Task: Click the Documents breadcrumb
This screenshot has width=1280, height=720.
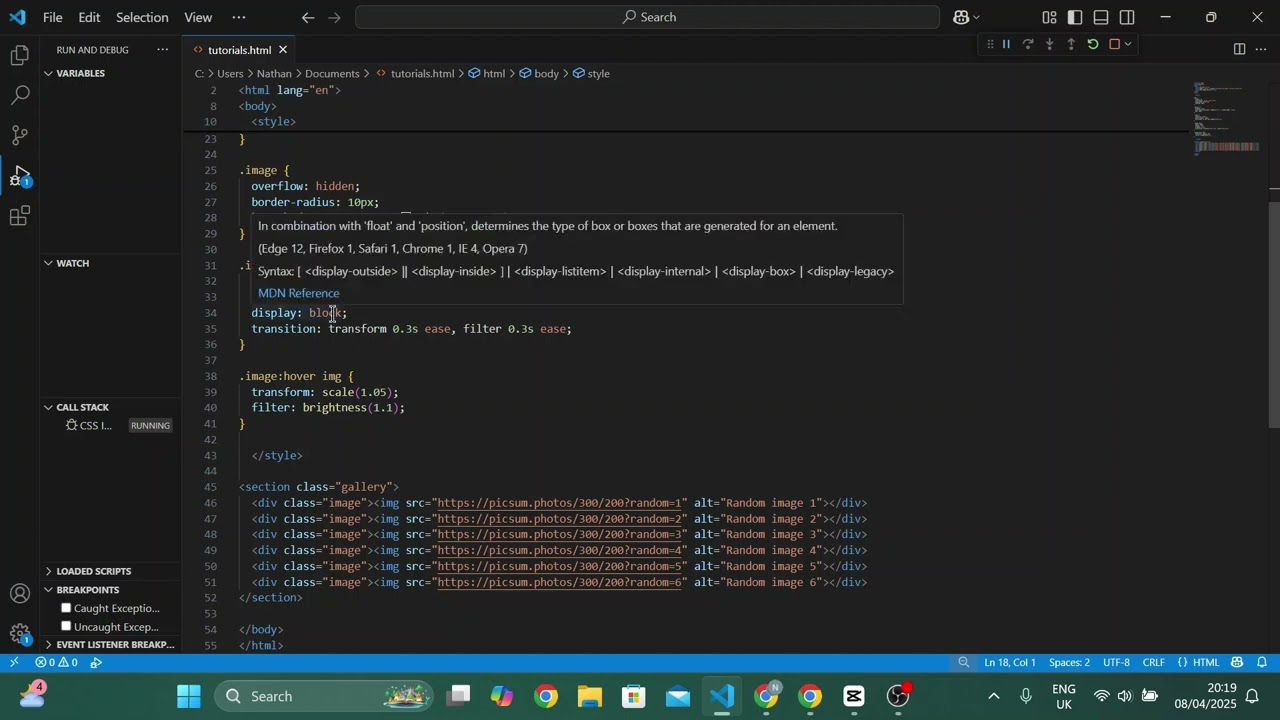Action: 332,73
